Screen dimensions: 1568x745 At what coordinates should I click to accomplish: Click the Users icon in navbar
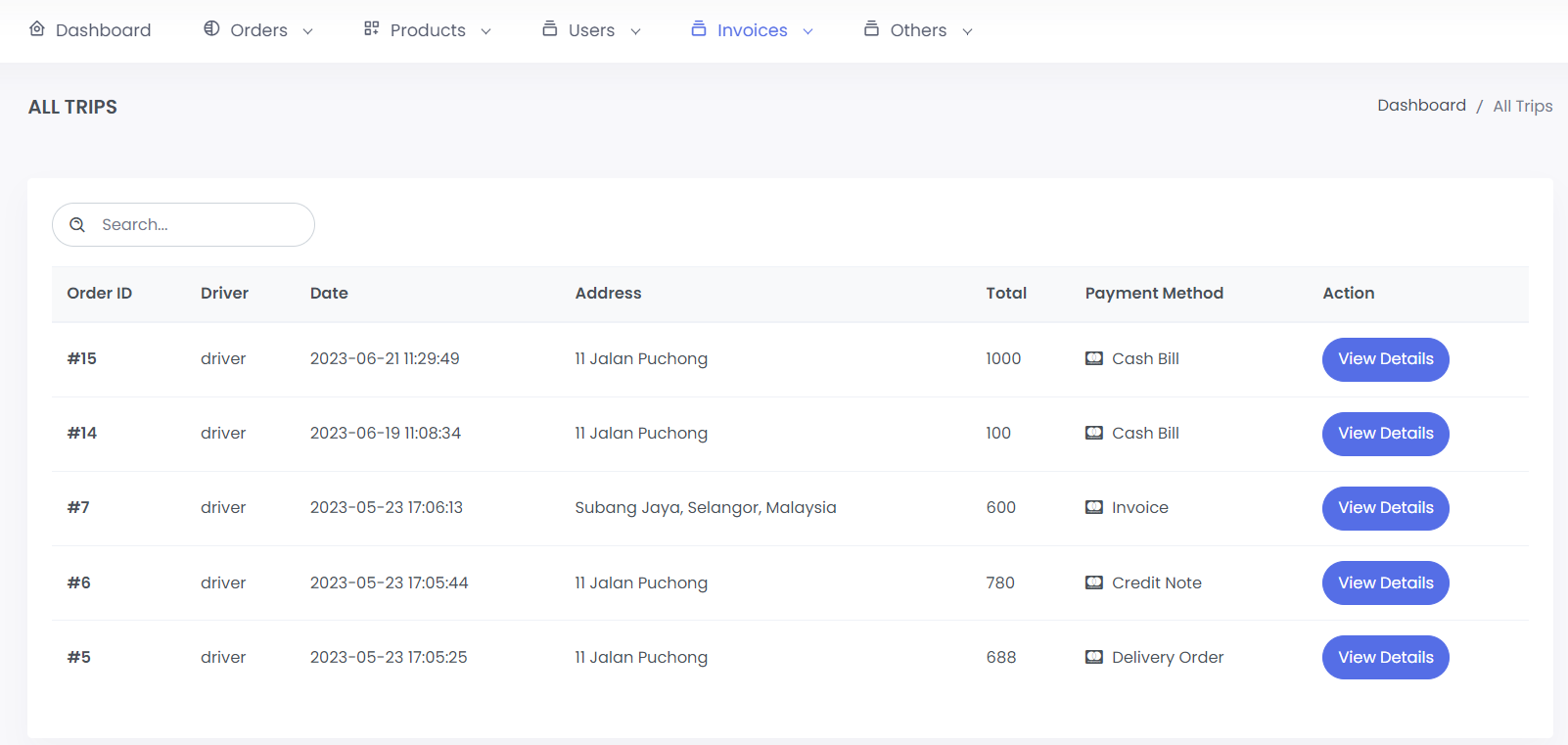[550, 29]
